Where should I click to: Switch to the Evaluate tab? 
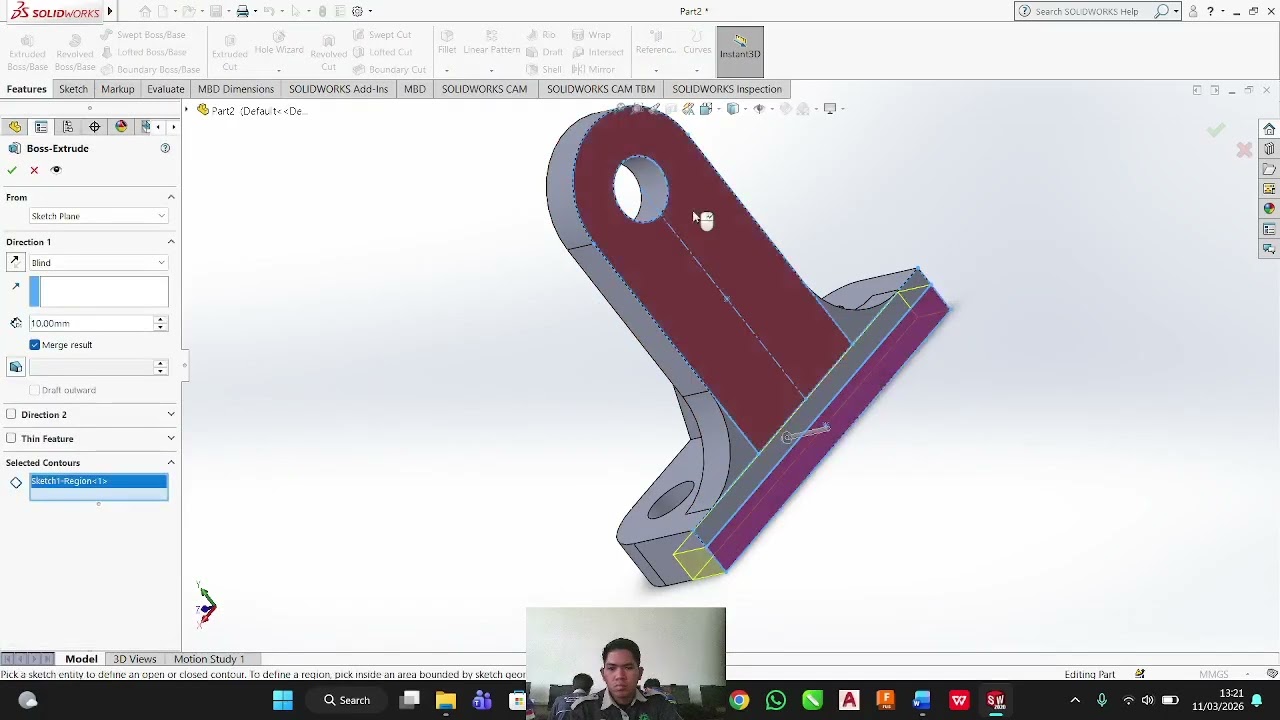[166, 89]
